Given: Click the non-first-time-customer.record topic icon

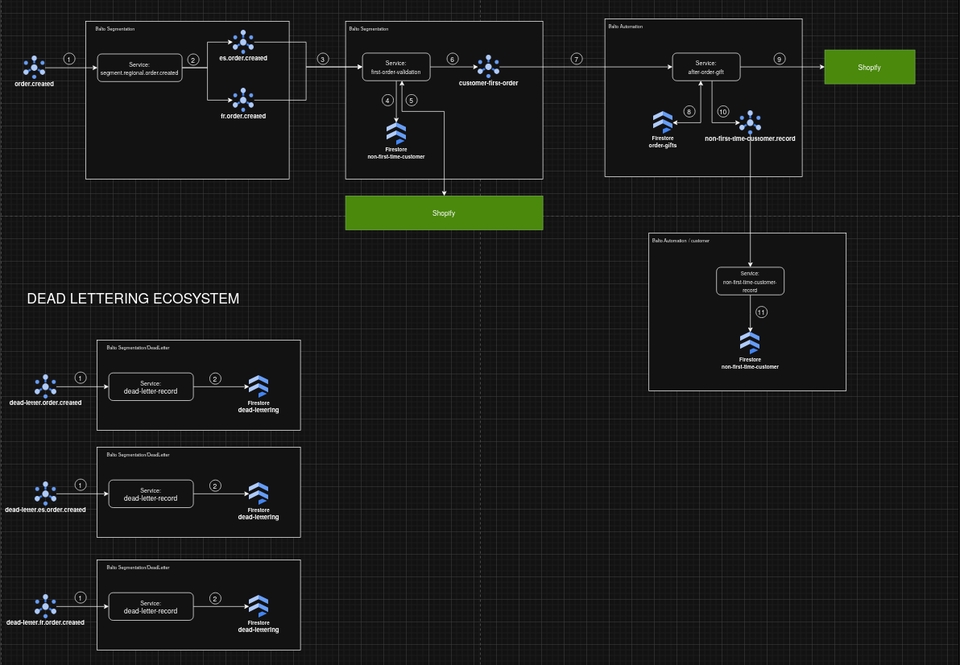Looking at the screenshot, I should click(750, 122).
